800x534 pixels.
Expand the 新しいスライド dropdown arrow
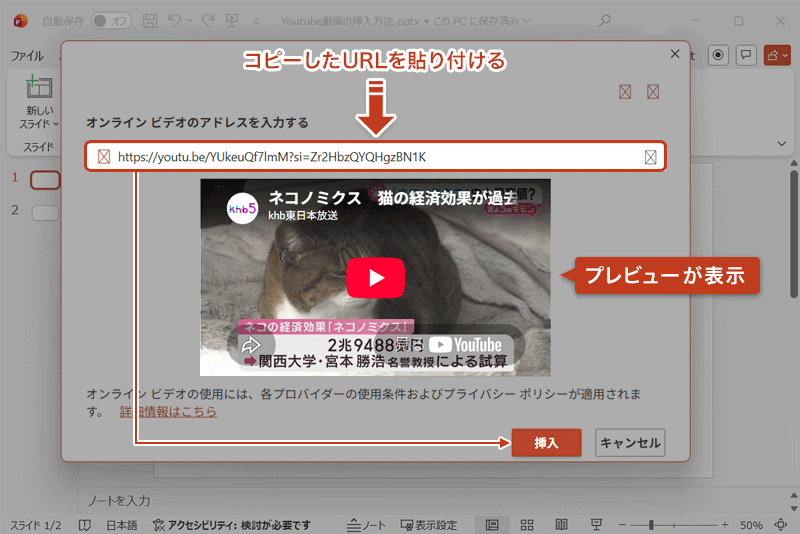[x=56, y=124]
